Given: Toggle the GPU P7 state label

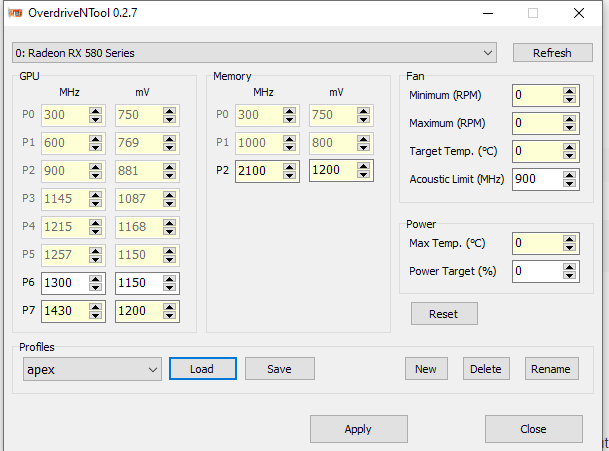Looking at the screenshot, I should [28, 310].
